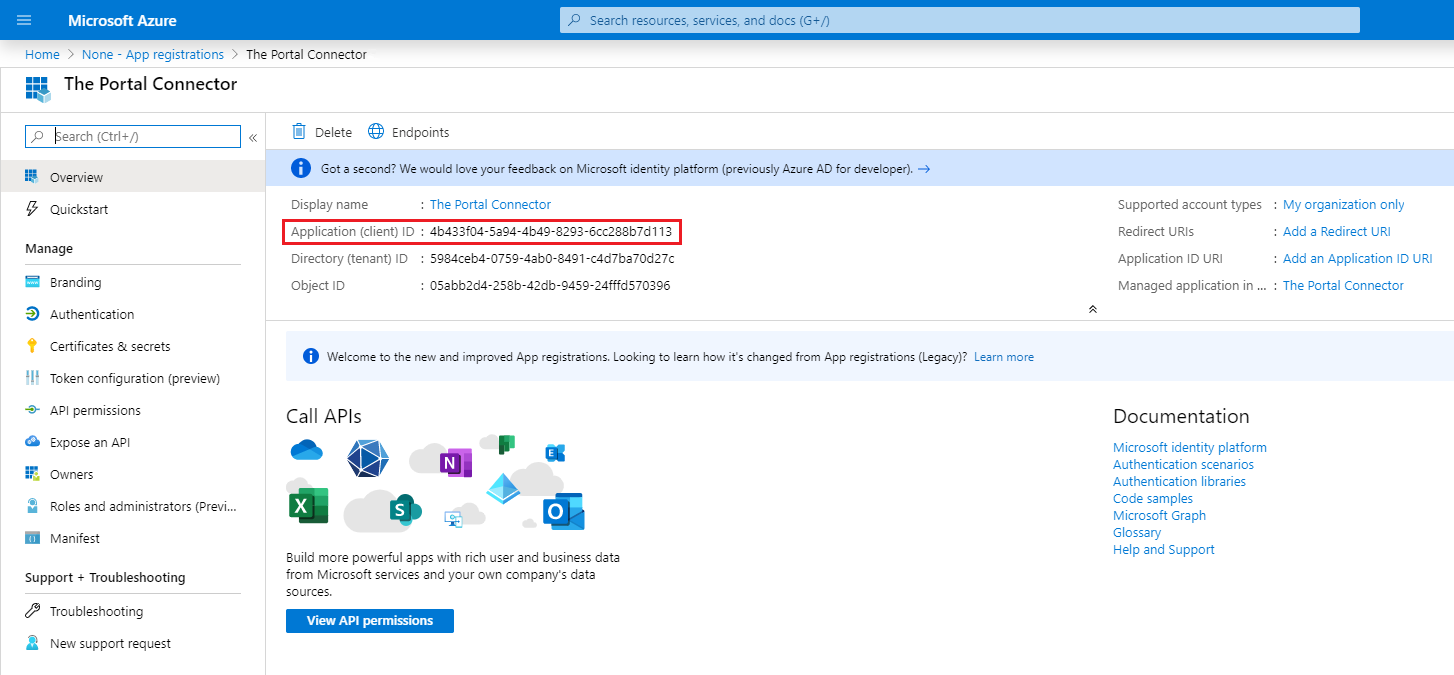Click the Certificates & secrets key icon
The height and width of the screenshot is (675, 1454).
[32, 346]
